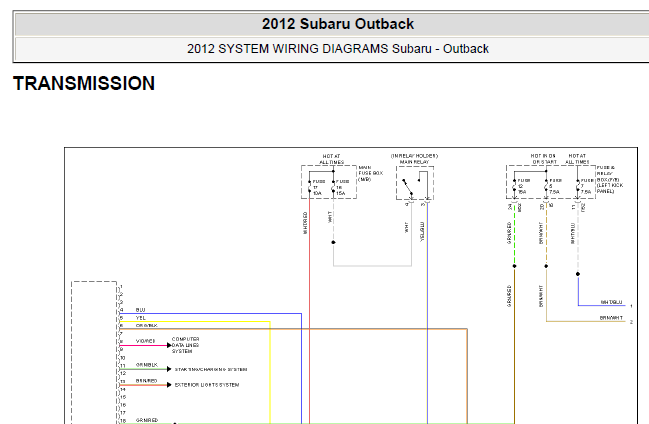Click the MAIN FUSE BOX (M/B) label
649x424 pixels.
370,173
